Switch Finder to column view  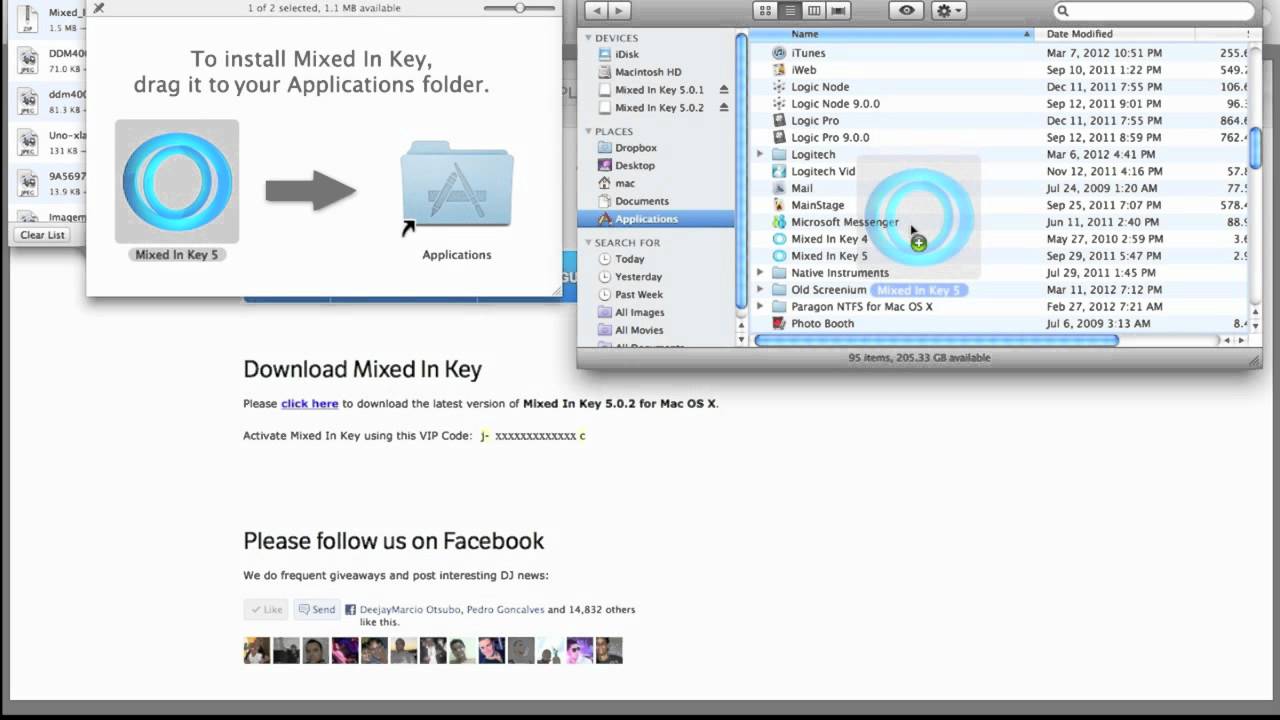(x=814, y=10)
